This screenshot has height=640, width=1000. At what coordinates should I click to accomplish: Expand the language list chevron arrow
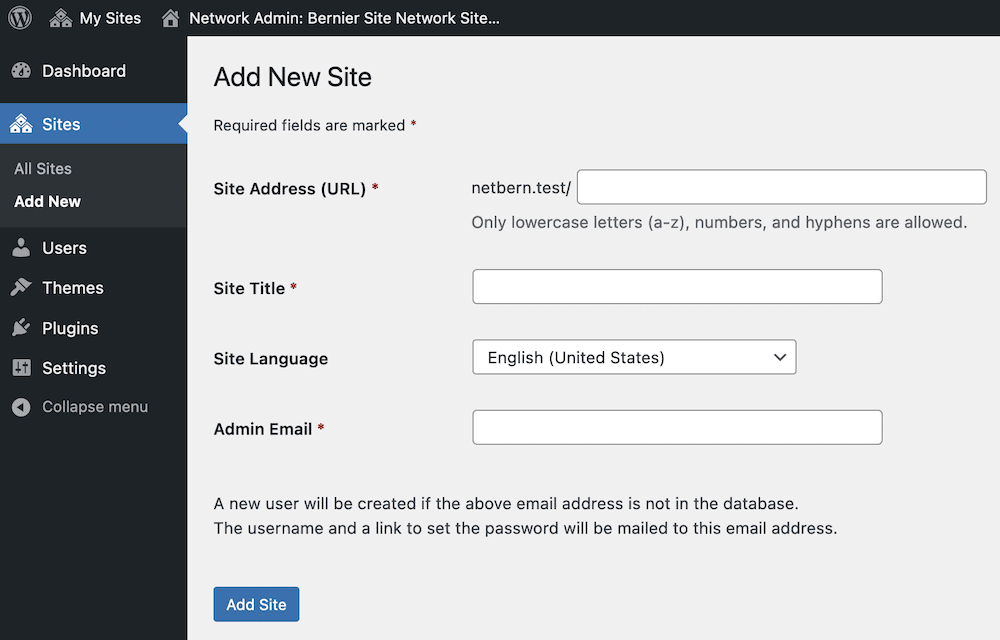(x=779, y=357)
